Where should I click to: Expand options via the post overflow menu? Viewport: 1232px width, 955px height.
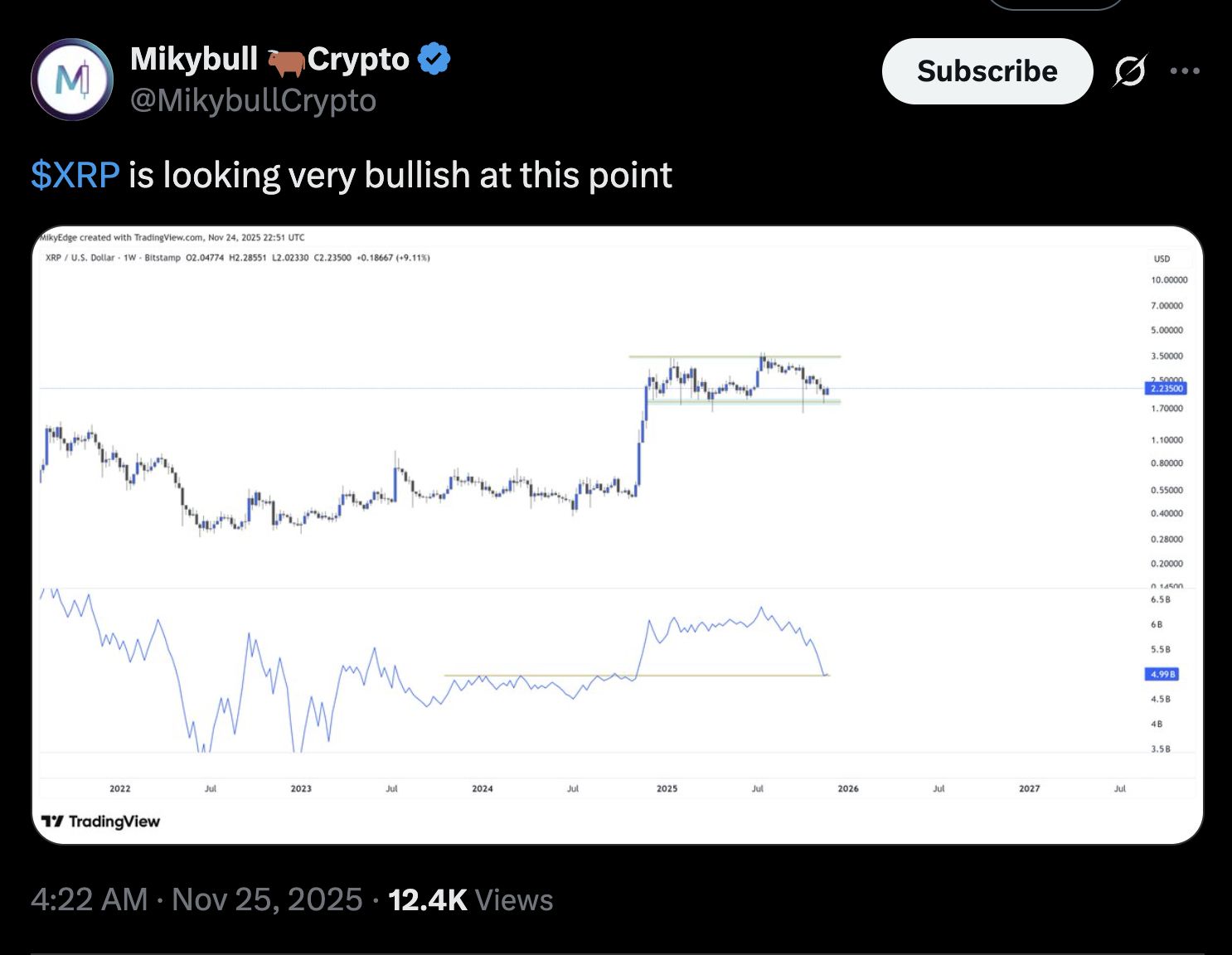pos(1187,71)
